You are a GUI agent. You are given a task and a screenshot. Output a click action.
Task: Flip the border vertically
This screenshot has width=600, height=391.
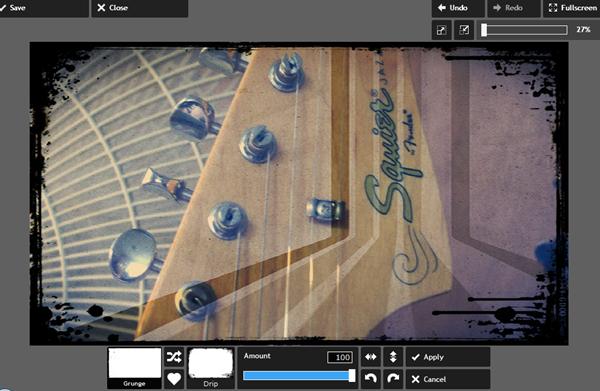(393, 357)
